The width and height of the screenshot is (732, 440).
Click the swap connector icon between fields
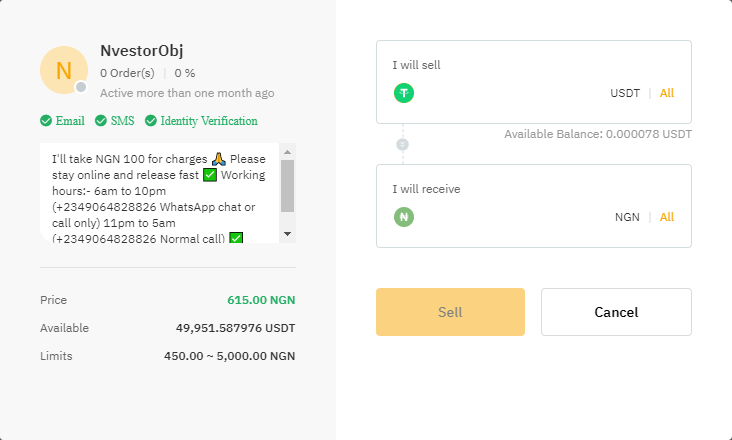(x=403, y=144)
